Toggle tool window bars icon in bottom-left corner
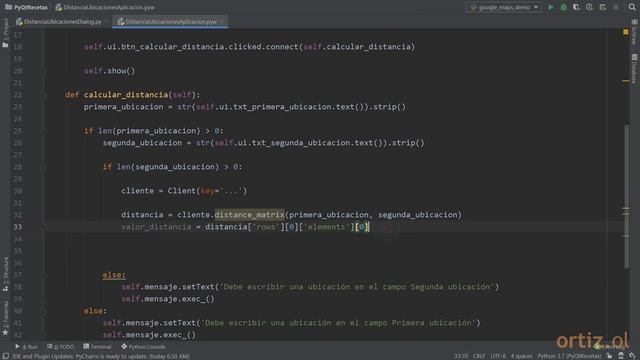The image size is (640, 360). 5,356
